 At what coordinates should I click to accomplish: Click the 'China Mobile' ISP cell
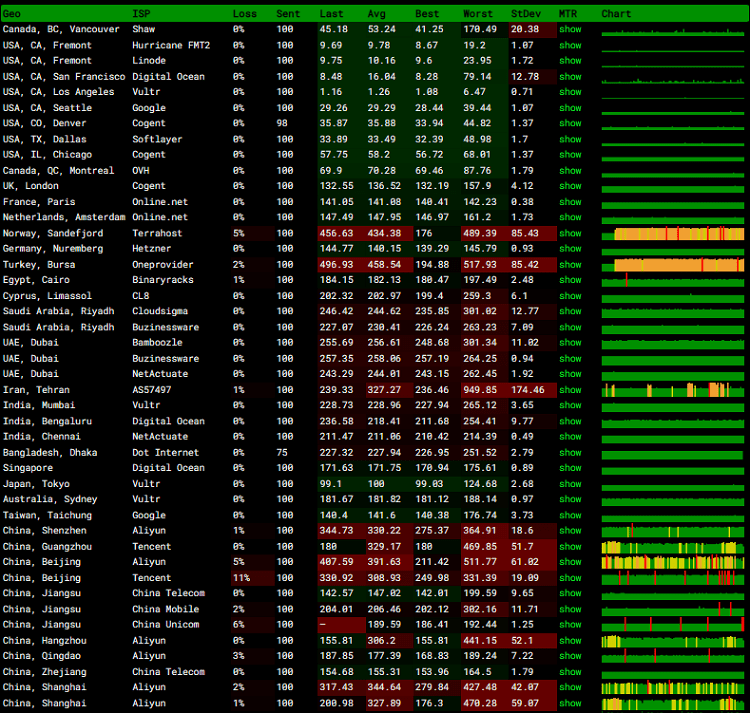(165, 609)
